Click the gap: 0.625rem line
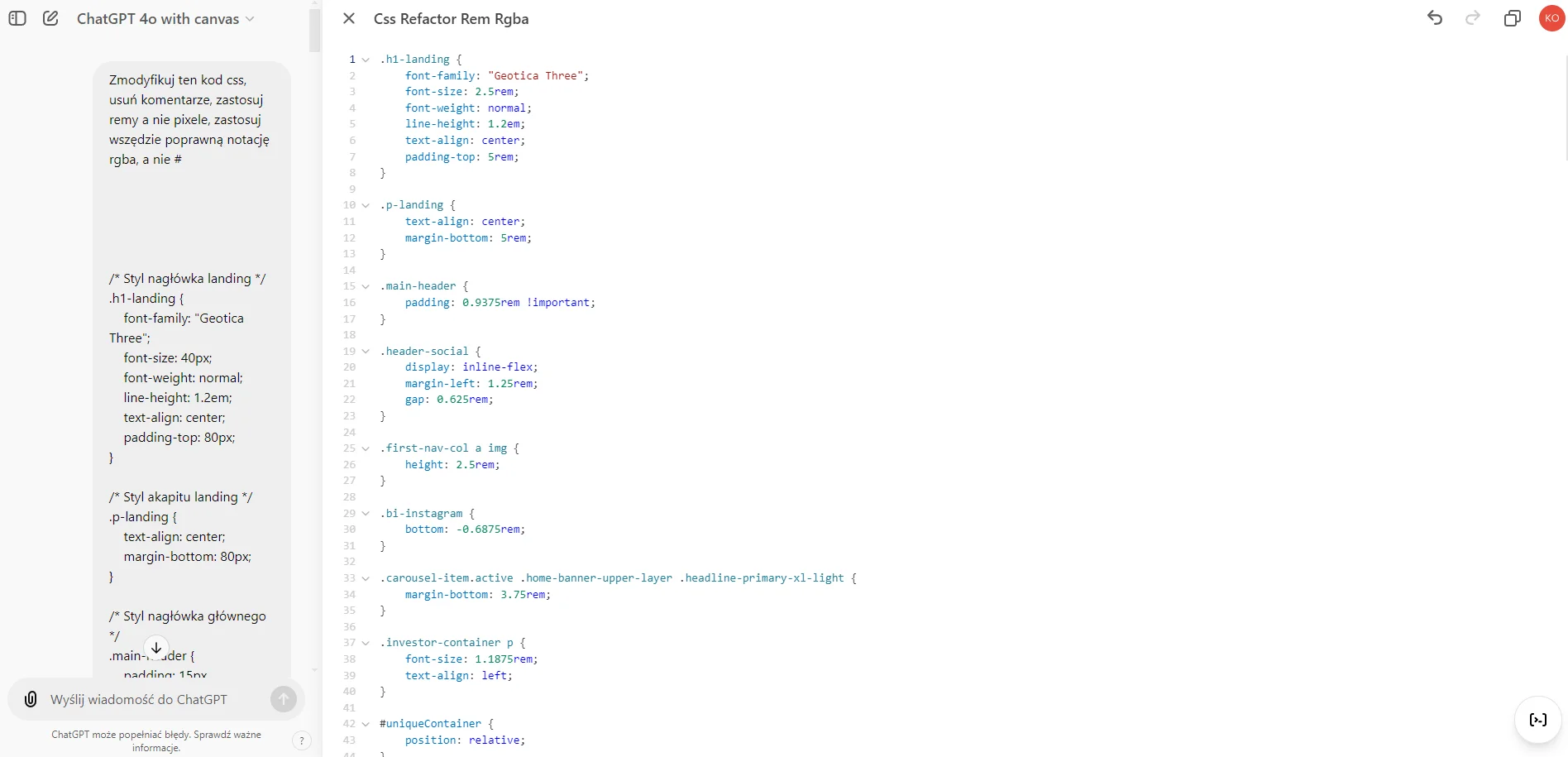The image size is (1568, 757). pos(449,400)
